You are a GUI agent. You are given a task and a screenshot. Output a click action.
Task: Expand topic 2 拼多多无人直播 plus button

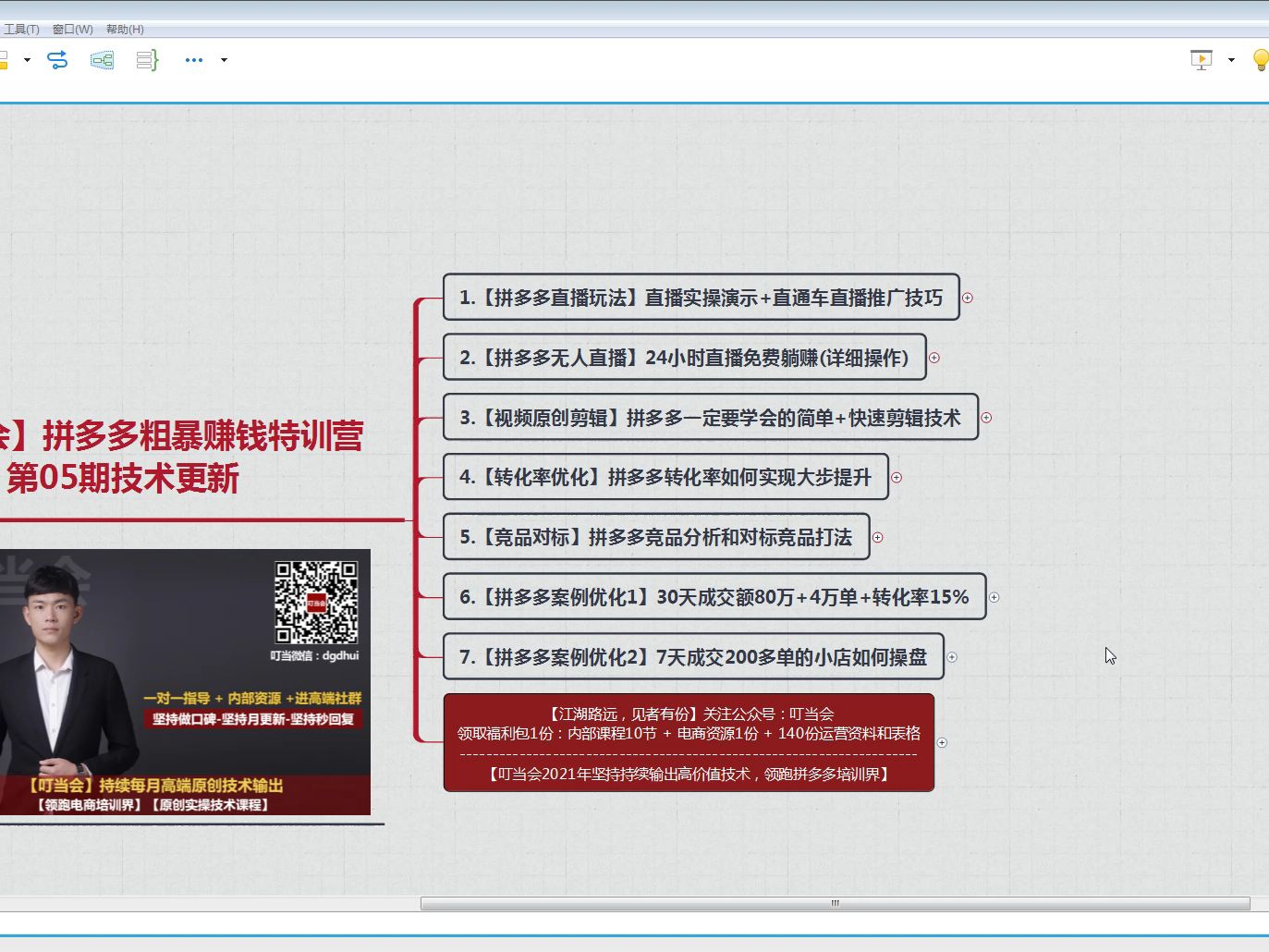coord(934,358)
